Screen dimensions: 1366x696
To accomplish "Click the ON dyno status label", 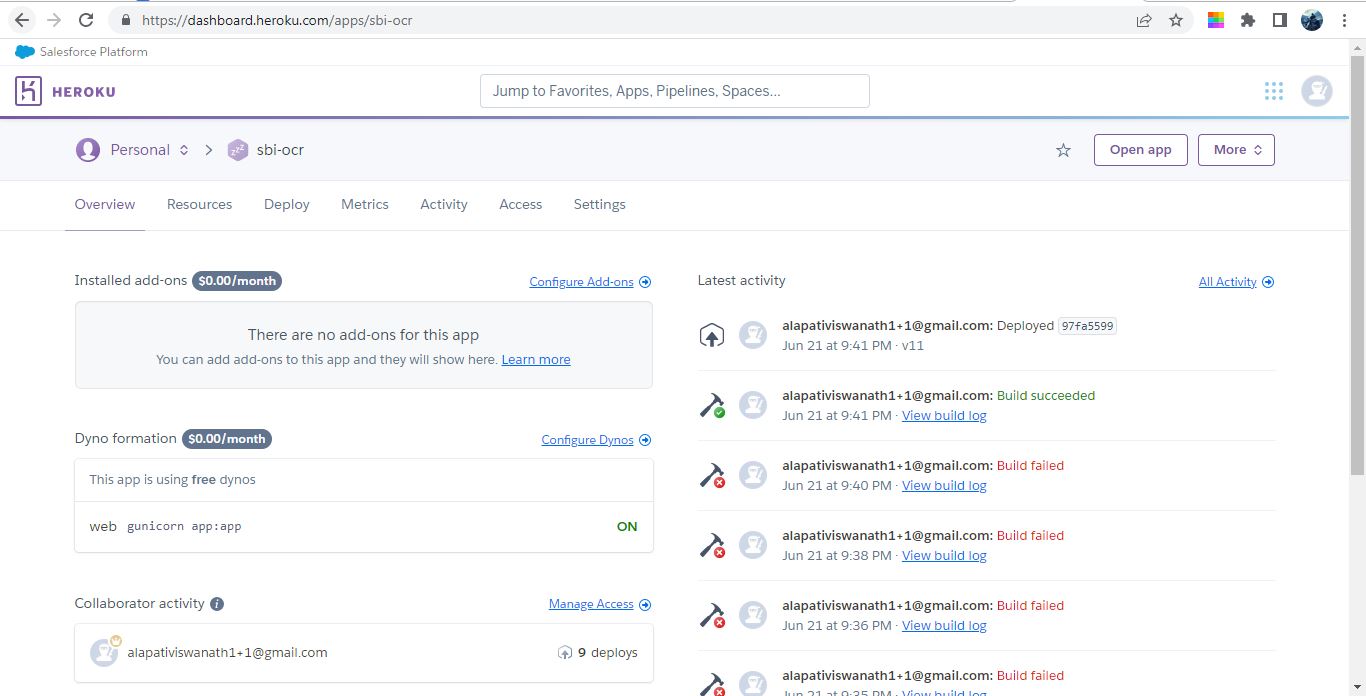I will tap(627, 527).
